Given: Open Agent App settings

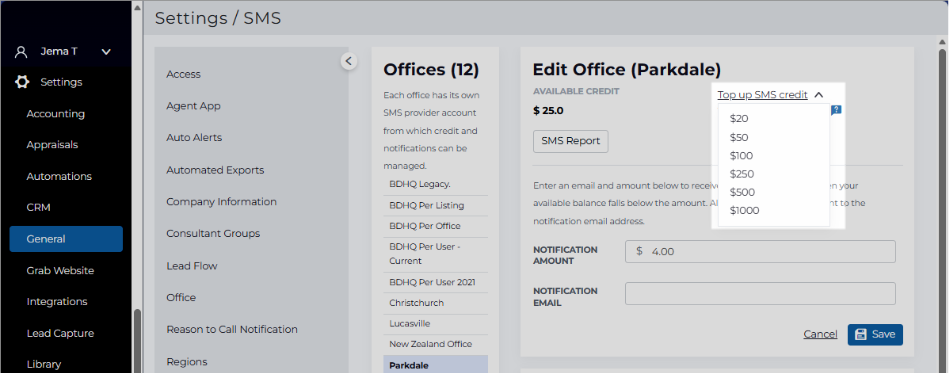Looking at the screenshot, I should coord(194,106).
